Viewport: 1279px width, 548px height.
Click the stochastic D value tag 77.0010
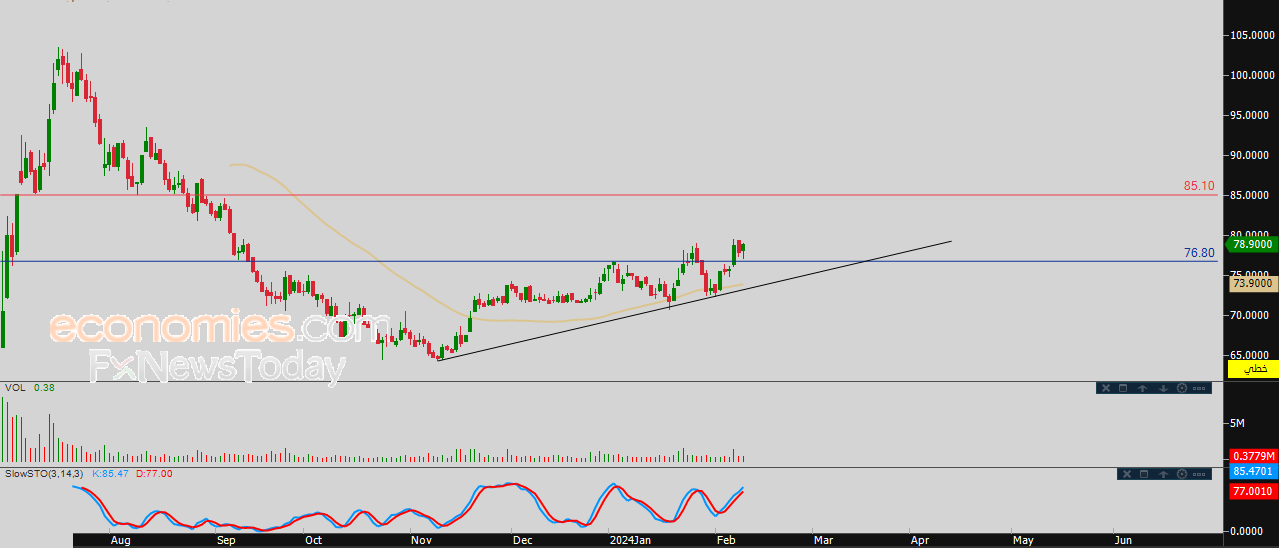click(1252, 492)
